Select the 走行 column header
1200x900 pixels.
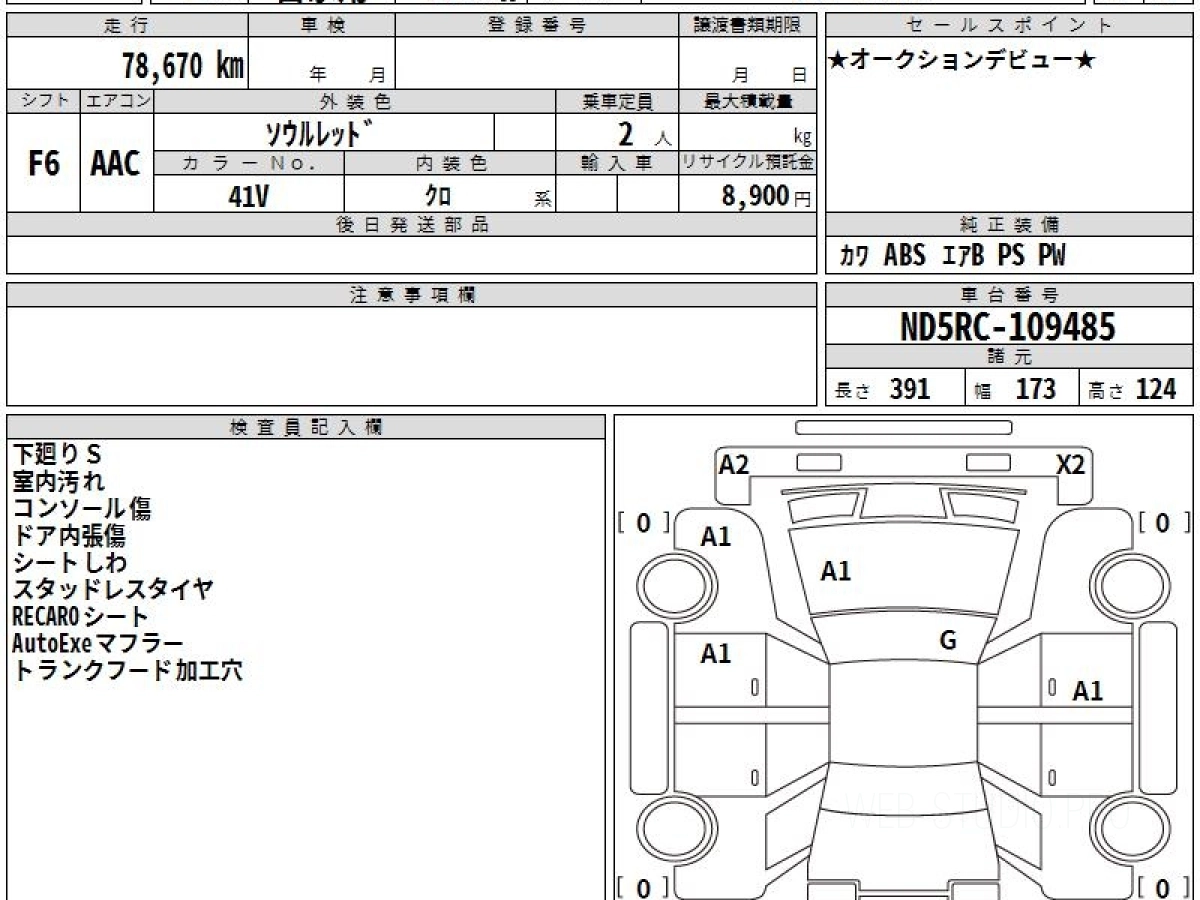[127, 26]
